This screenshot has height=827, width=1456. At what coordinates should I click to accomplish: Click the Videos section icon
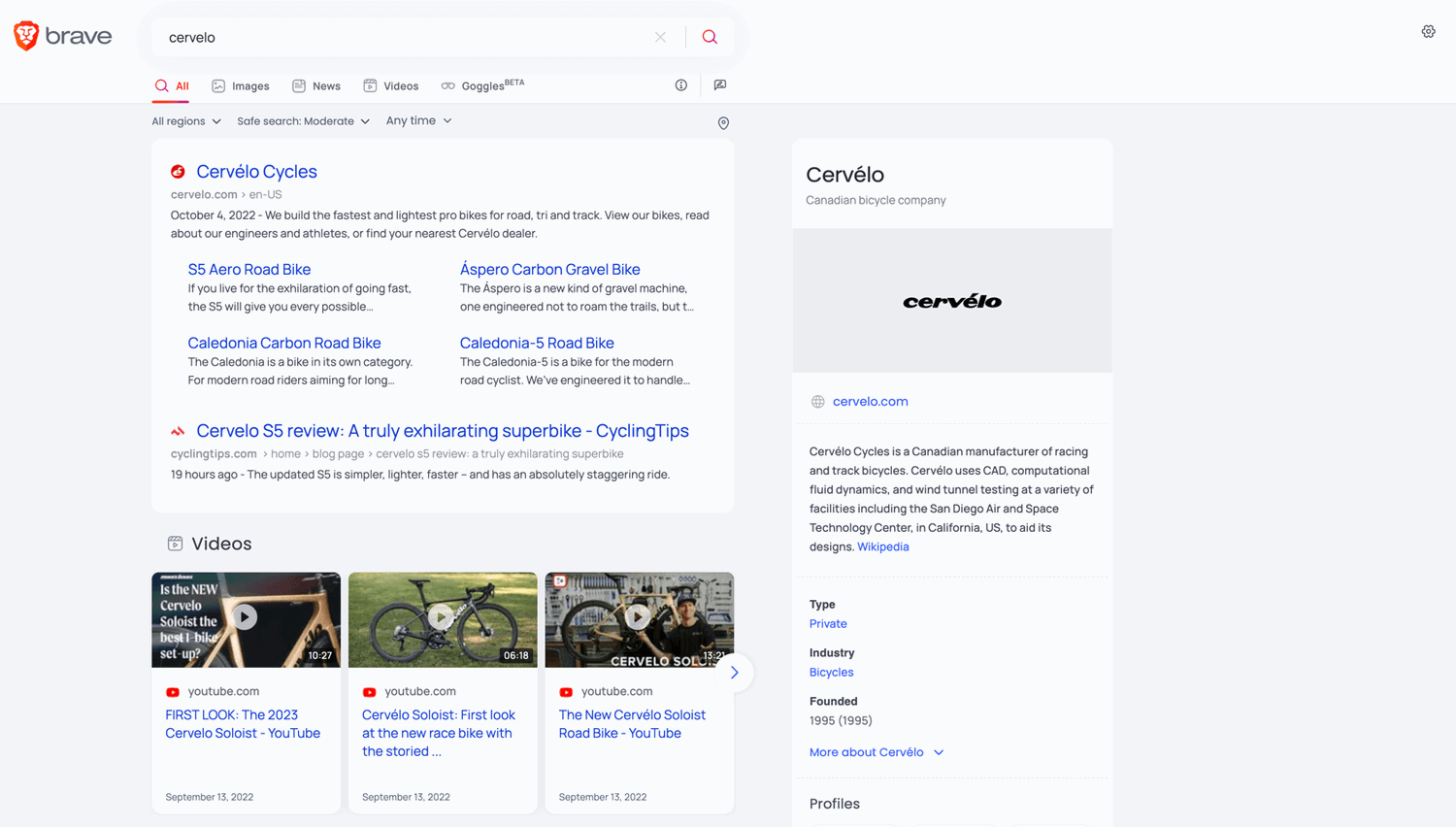pyautogui.click(x=175, y=544)
